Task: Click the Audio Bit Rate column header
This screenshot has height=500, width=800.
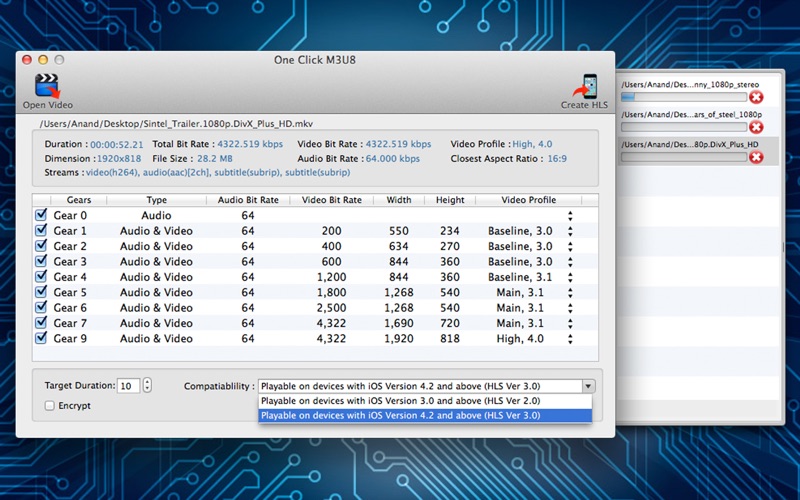Action: point(248,199)
